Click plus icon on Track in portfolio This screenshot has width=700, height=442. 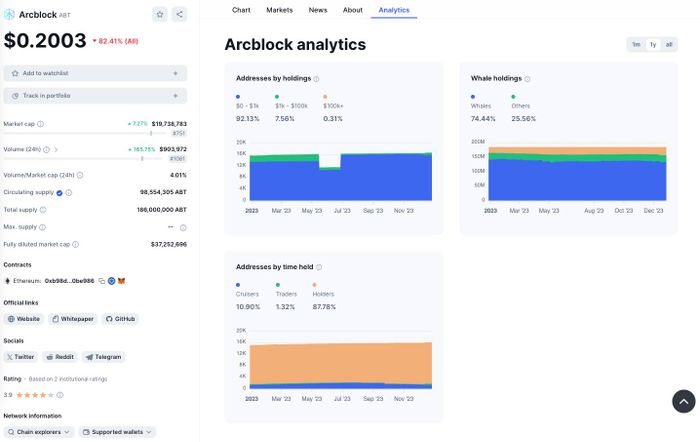click(175, 96)
